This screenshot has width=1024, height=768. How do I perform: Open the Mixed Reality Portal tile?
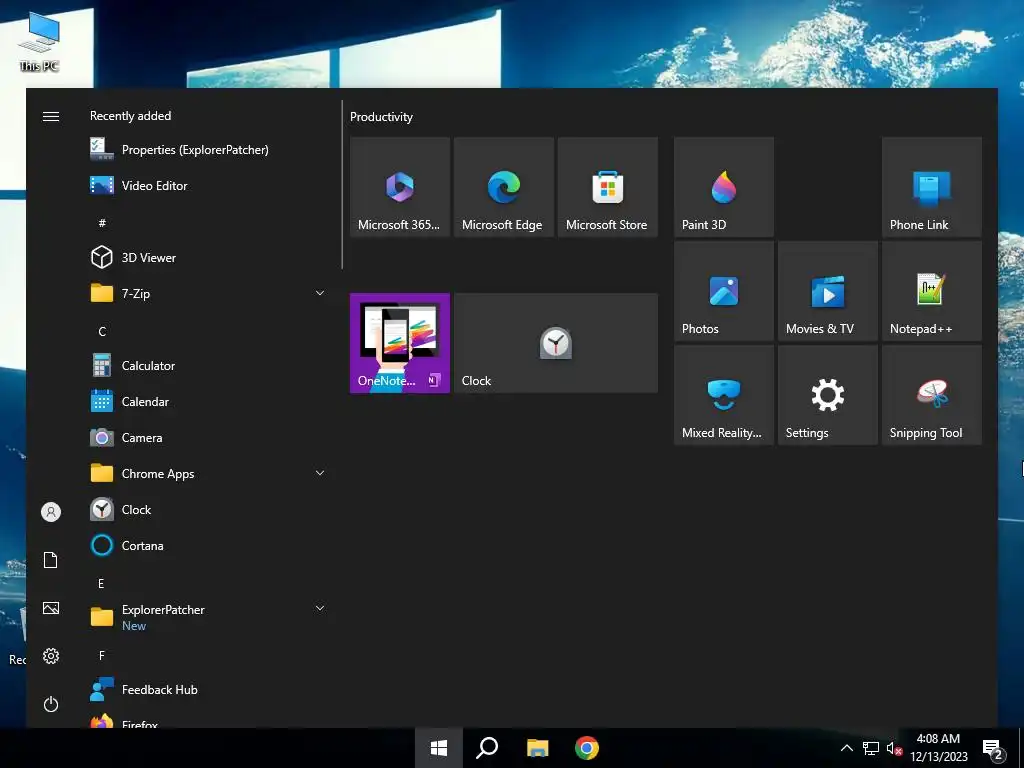[724, 395]
